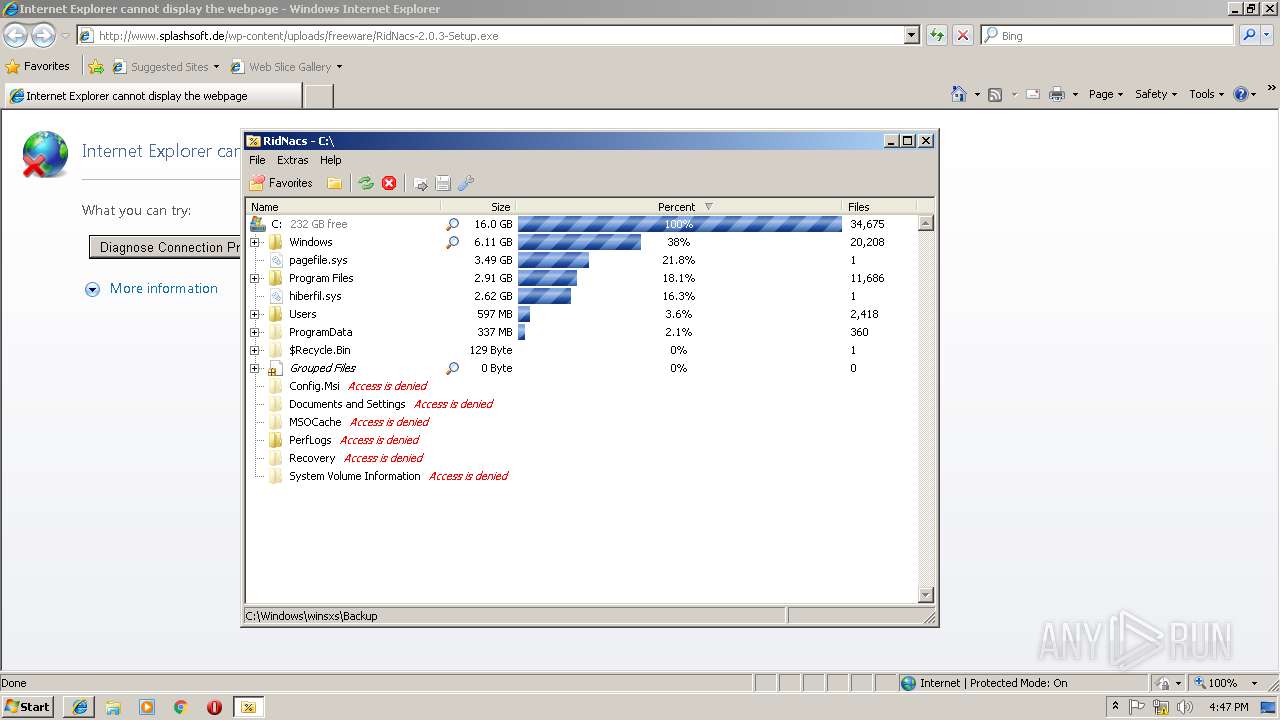Click the RidNacs scrollbar down arrow
The image size is (1280, 720).
pos(925,595)
